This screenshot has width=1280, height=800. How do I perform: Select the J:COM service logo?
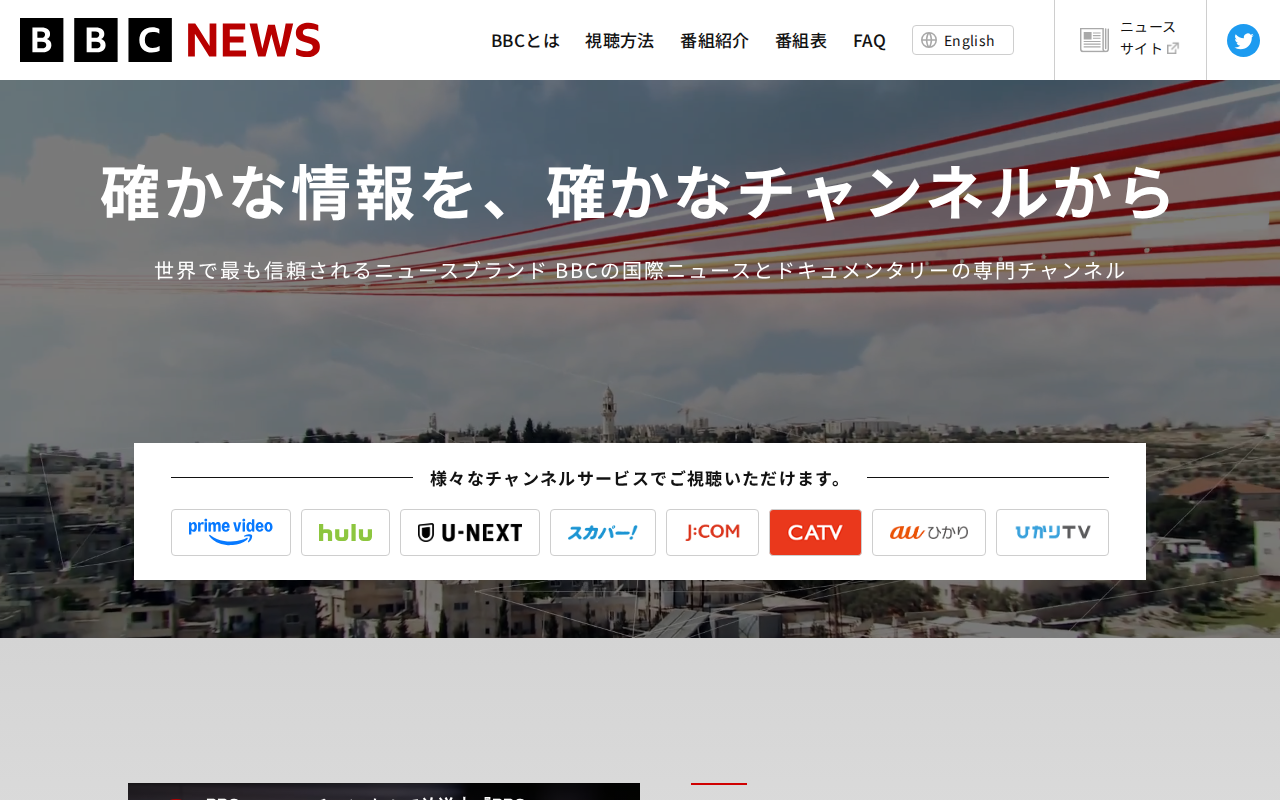(712, 532)
